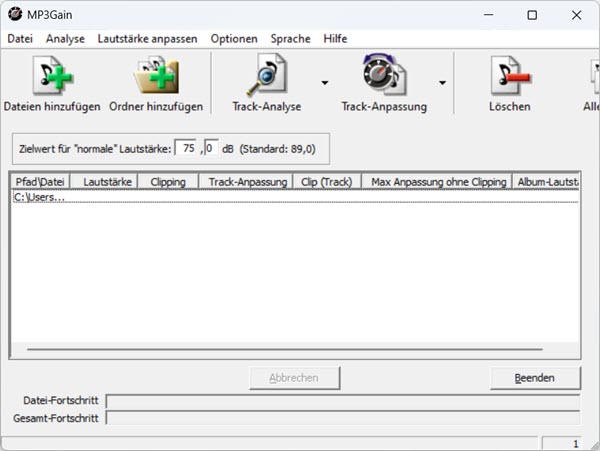
Task: Open the Sprache menu
Action: point(290,39)
